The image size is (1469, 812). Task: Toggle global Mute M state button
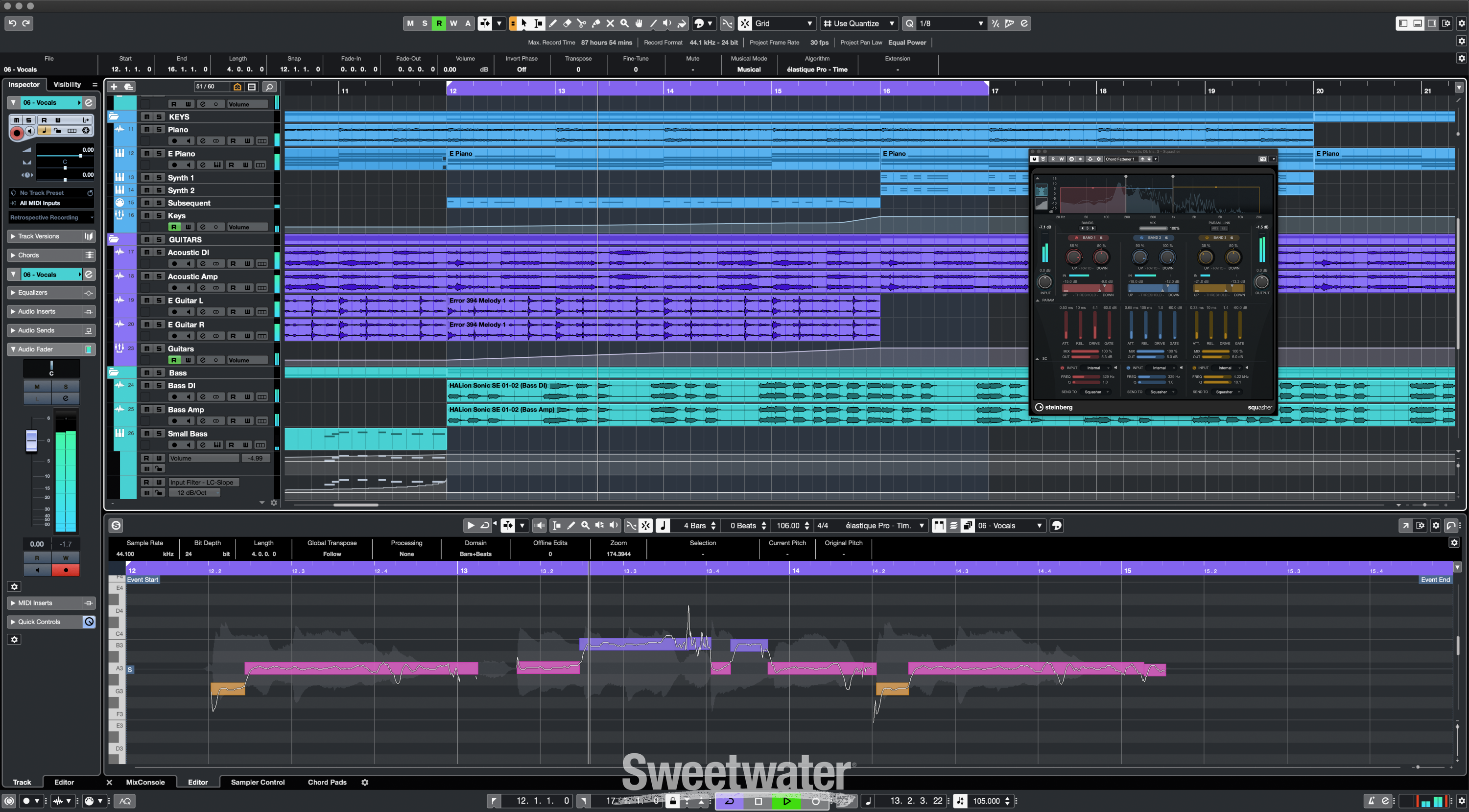pyautogui.click(x=410, y=23)
